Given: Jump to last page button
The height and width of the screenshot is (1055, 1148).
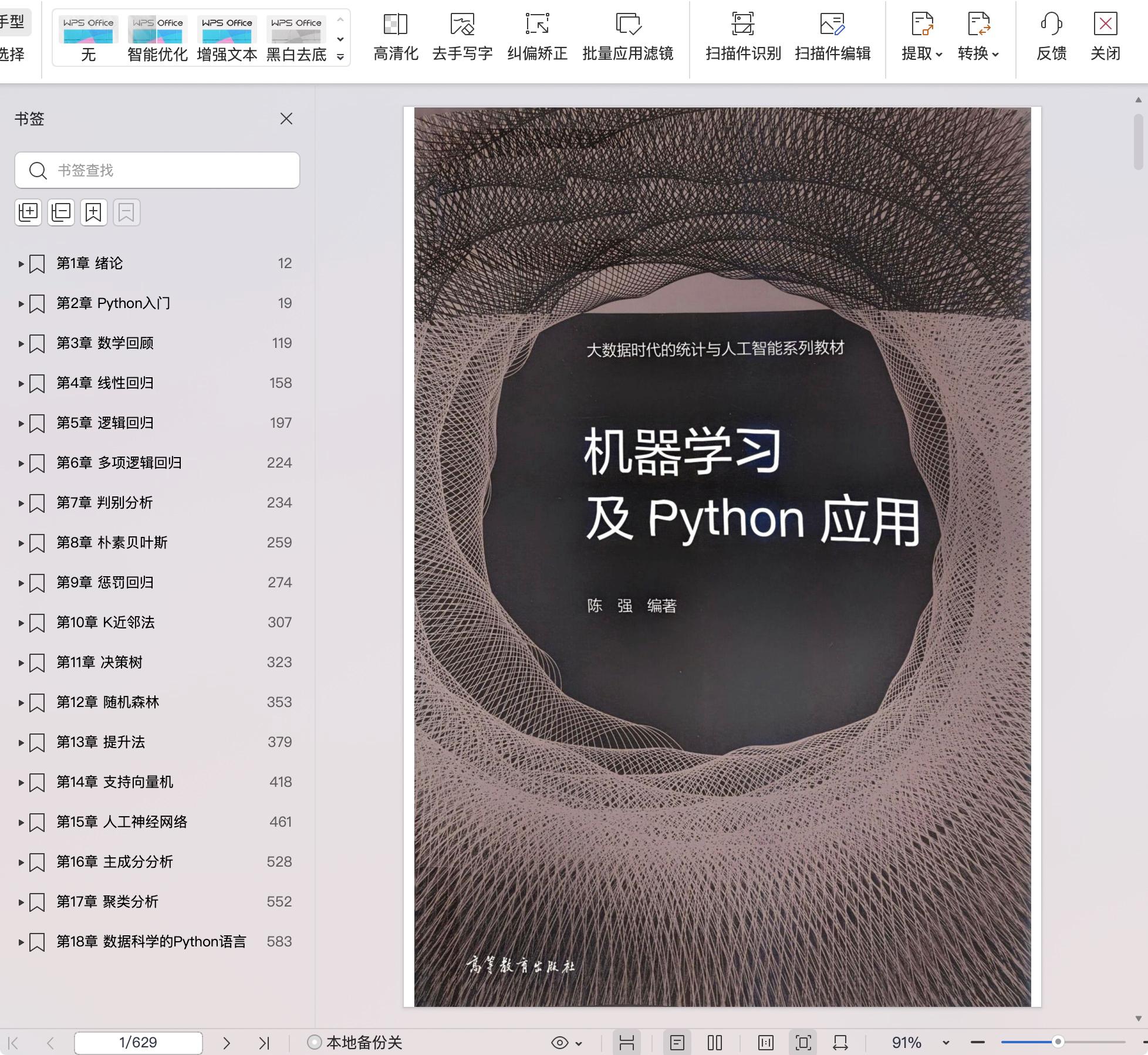Looking at the screenshot, I should 264,1043.
